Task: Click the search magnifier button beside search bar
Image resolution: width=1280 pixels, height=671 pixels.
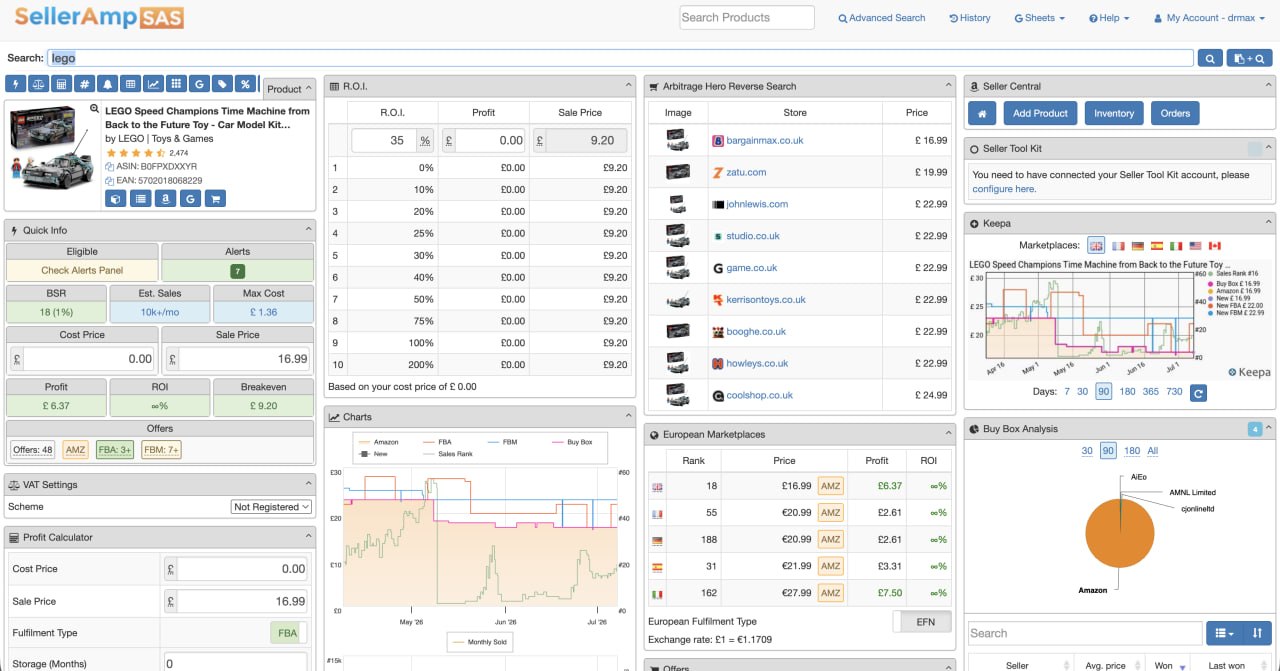Action: (x=1210, y=59)
